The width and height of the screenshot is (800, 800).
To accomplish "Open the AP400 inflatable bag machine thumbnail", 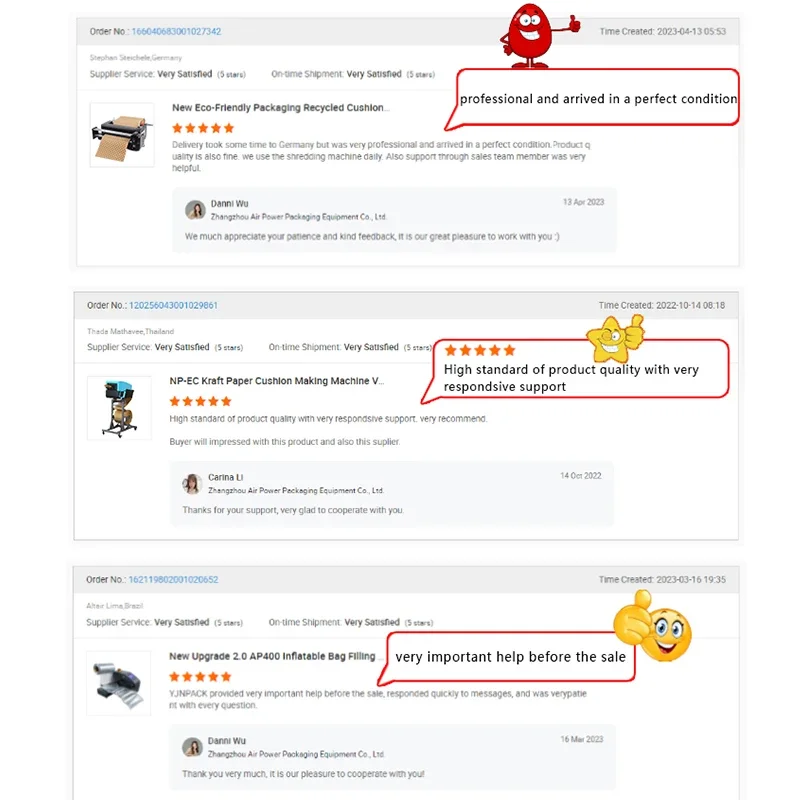I will (x=118, y=683).
